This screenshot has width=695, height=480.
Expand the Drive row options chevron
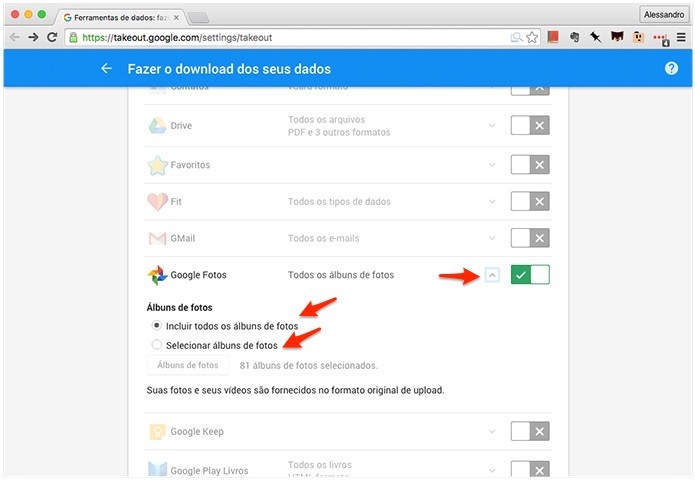[492, 125]
